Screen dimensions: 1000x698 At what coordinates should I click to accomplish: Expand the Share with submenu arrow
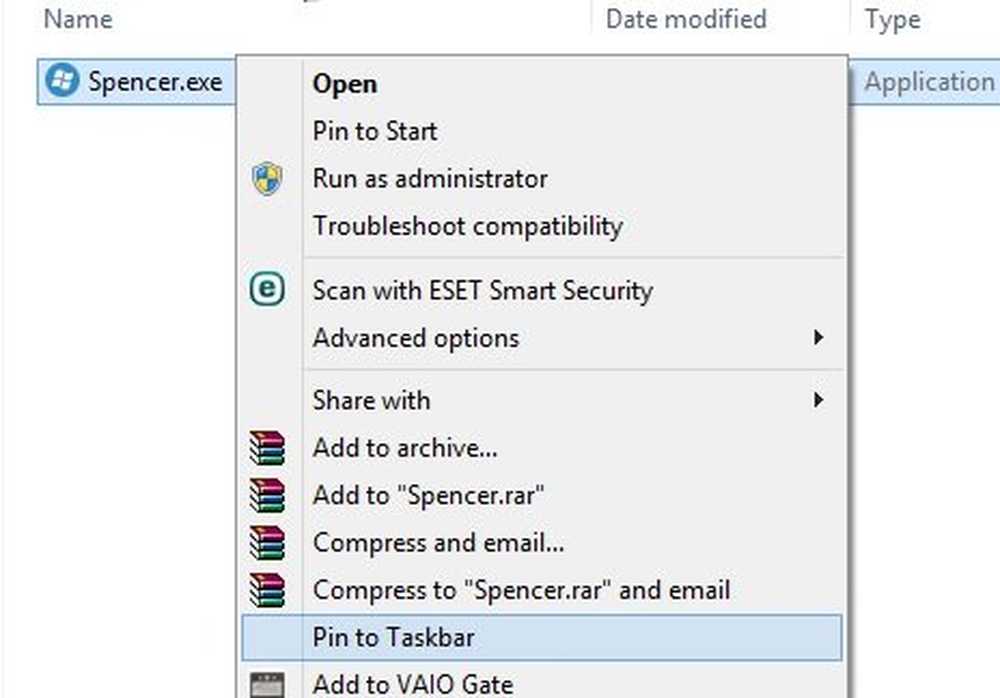pyautogui.click(x=818, y=400)
